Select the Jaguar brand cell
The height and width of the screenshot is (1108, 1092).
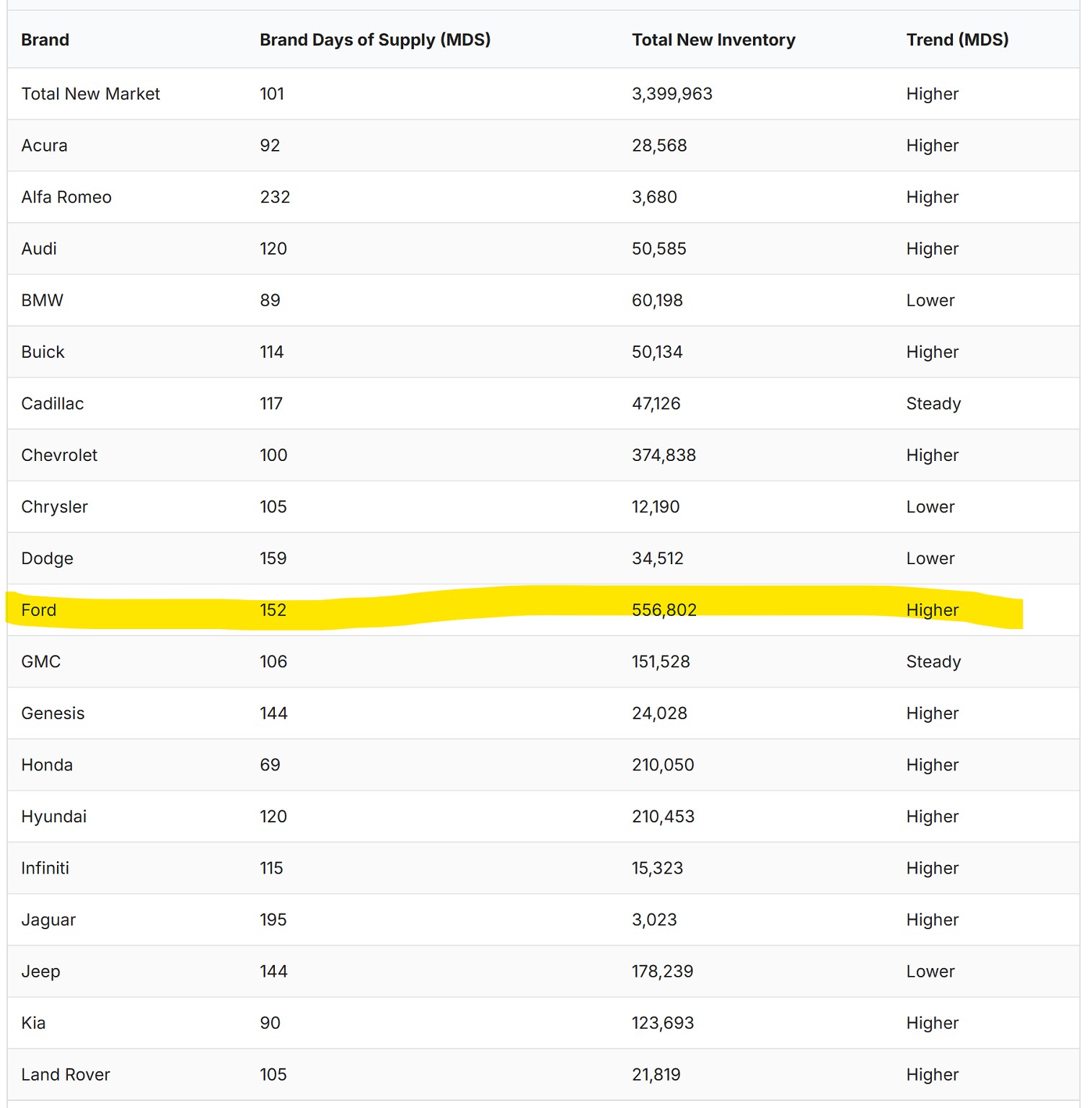tap(48, 920)
